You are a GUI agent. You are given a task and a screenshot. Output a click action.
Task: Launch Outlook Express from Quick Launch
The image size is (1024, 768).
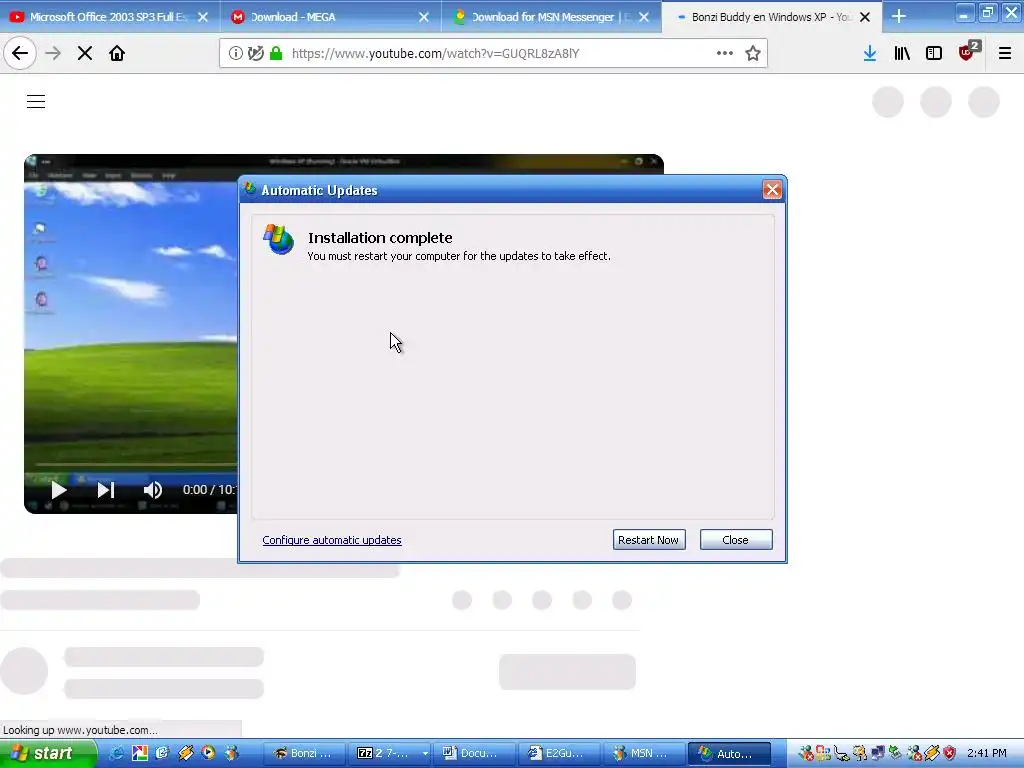click(x=163, y=753)
